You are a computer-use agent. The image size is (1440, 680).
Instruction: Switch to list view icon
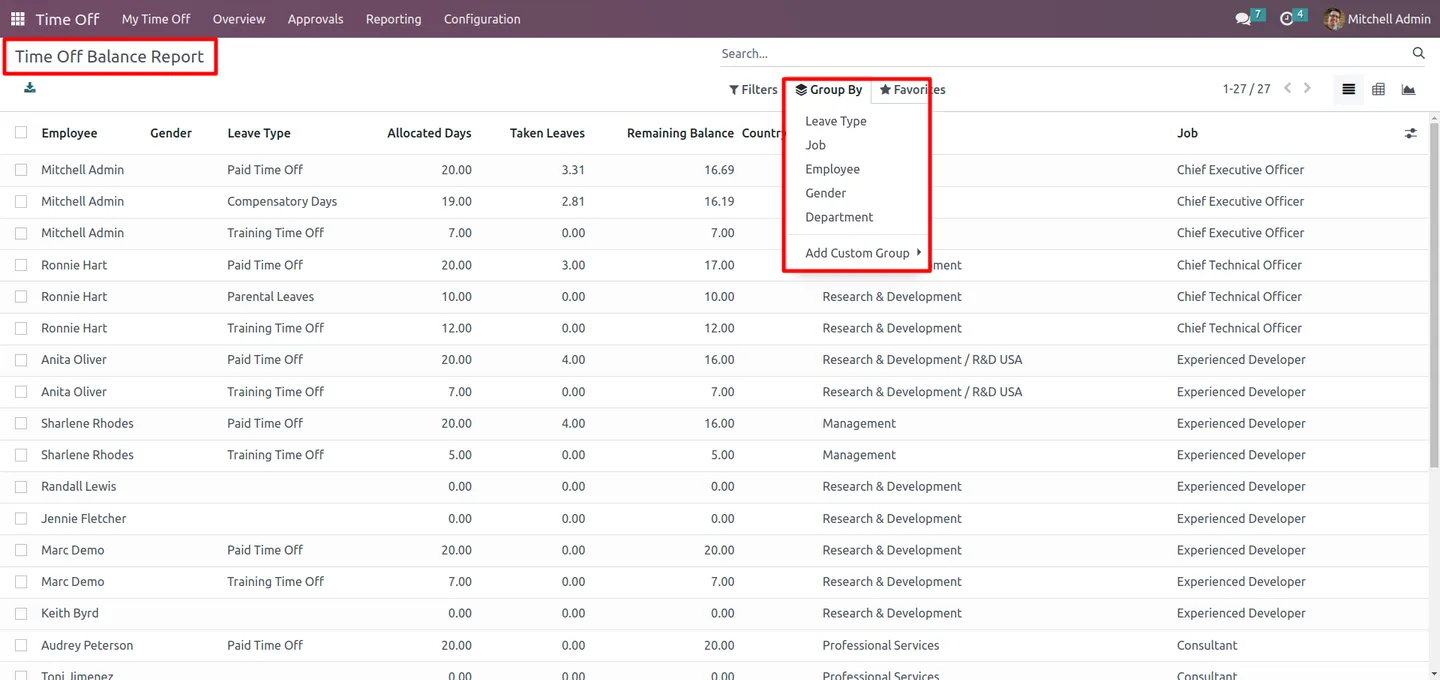coord(1349,90)
